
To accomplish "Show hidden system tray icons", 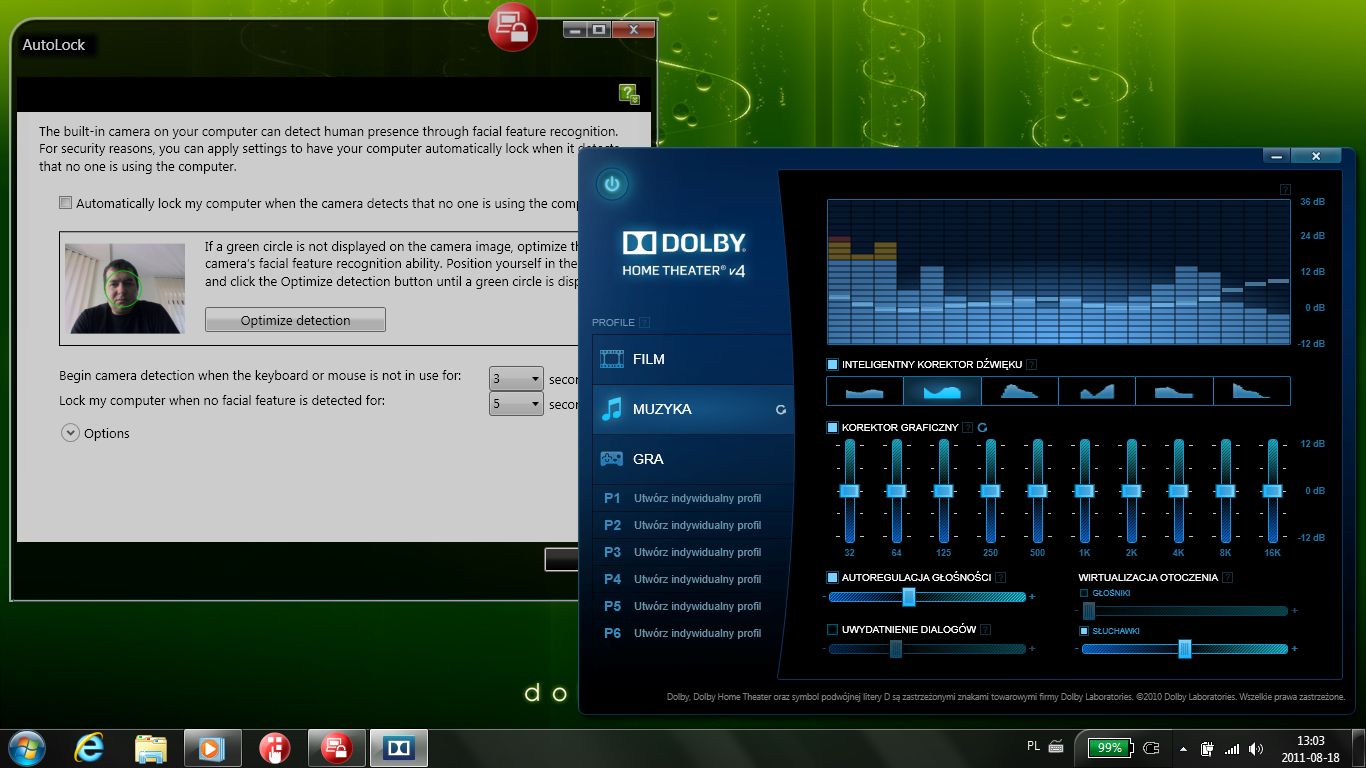I will [x=1184, y=748].
